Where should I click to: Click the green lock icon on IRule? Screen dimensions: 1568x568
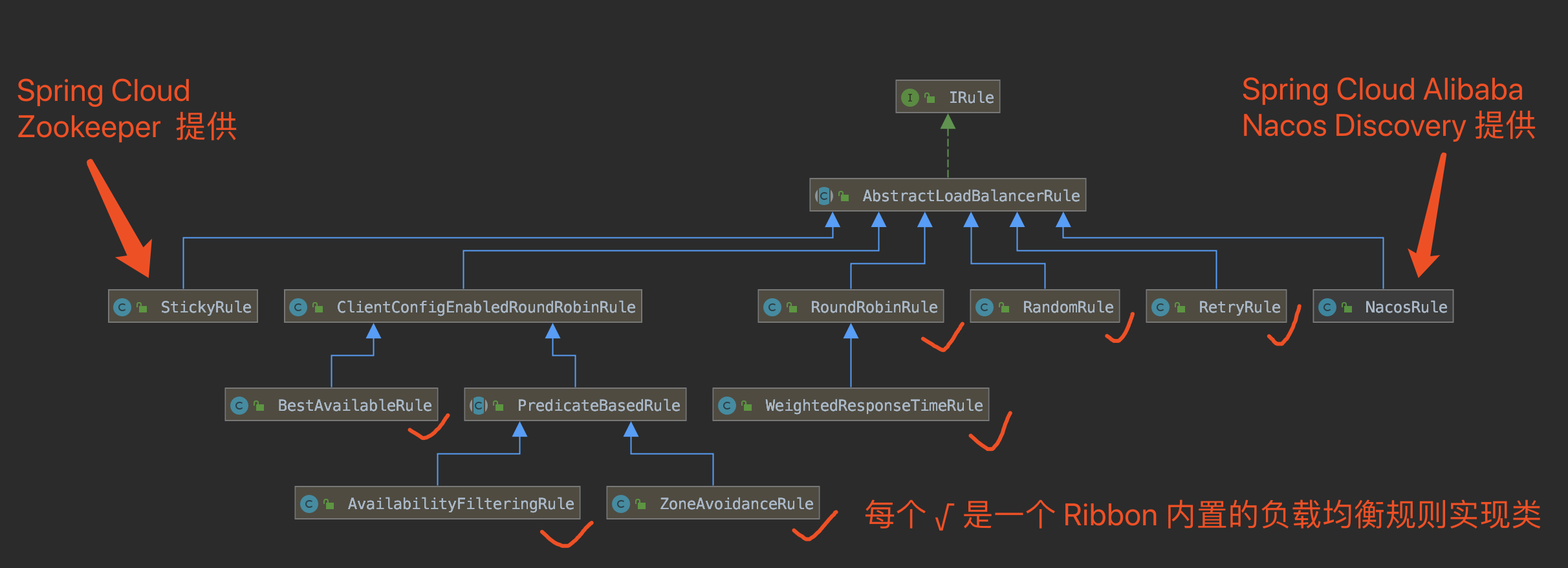coord(930,98)
